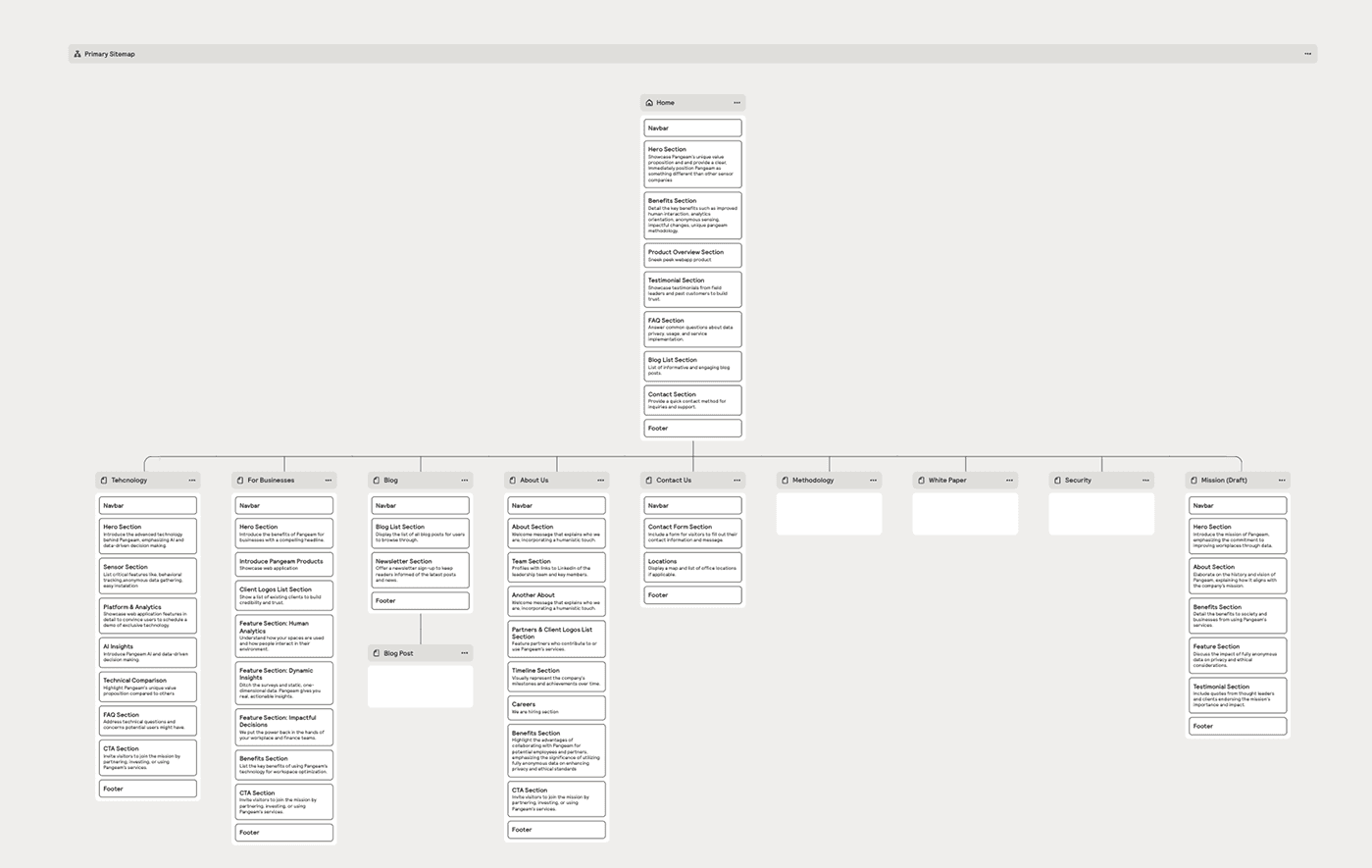The width and height of the screenshot is (1372, 868).
Task: Select the Footer block in Mission (Draft)
Action: coord(1238,726)
